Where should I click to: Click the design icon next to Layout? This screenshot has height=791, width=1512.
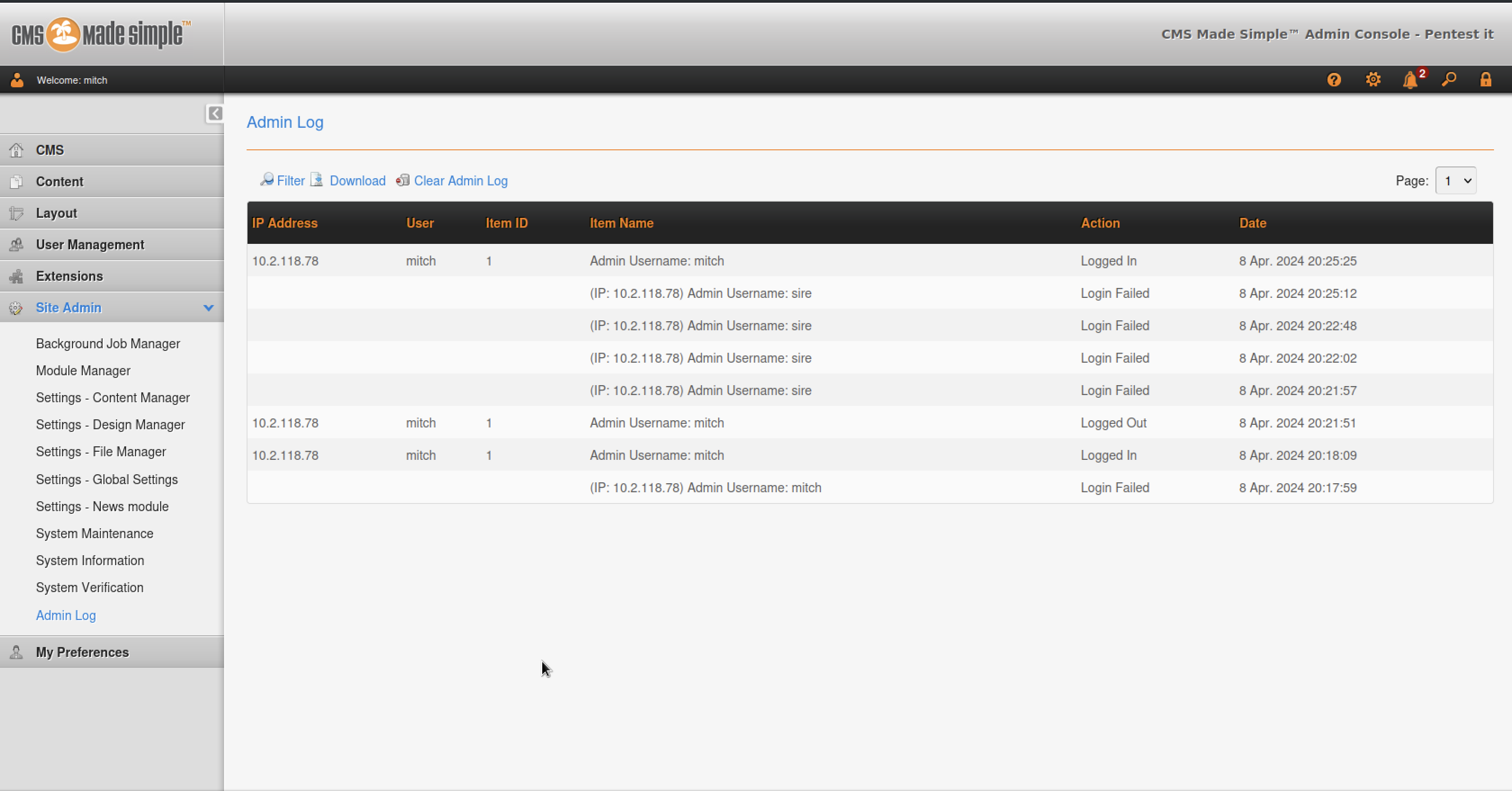pyautogui.click(x=17, y=214)
